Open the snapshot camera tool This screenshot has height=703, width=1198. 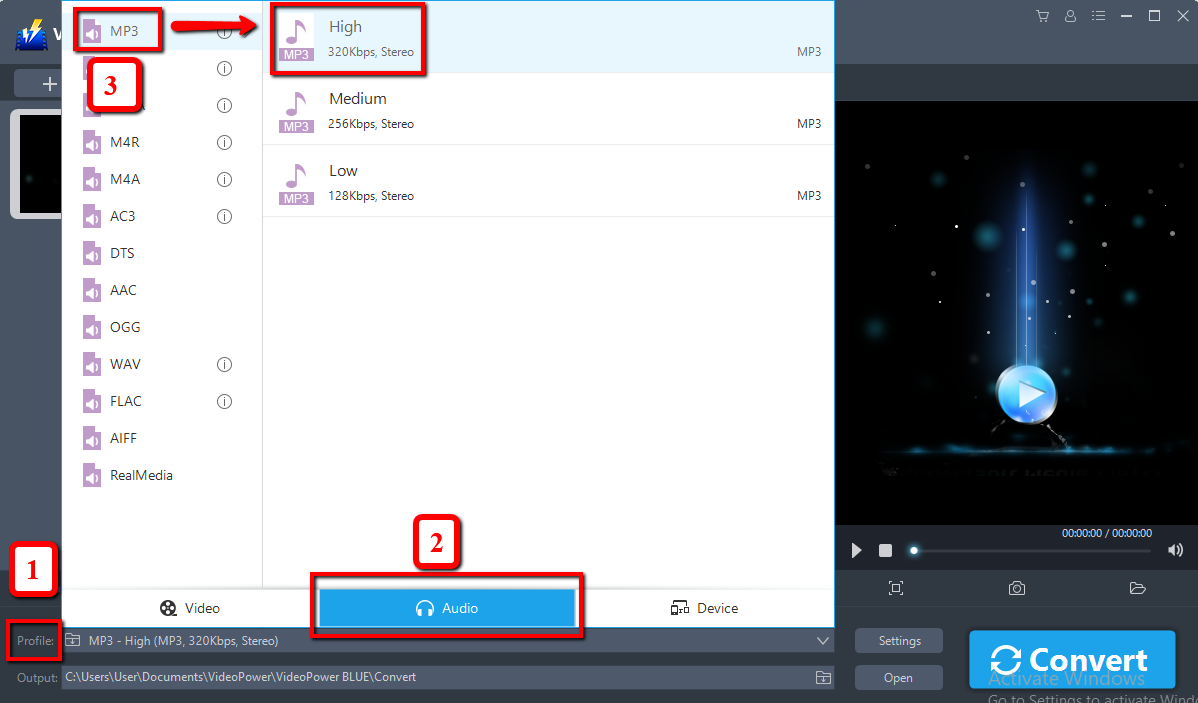click(1017, 589)
